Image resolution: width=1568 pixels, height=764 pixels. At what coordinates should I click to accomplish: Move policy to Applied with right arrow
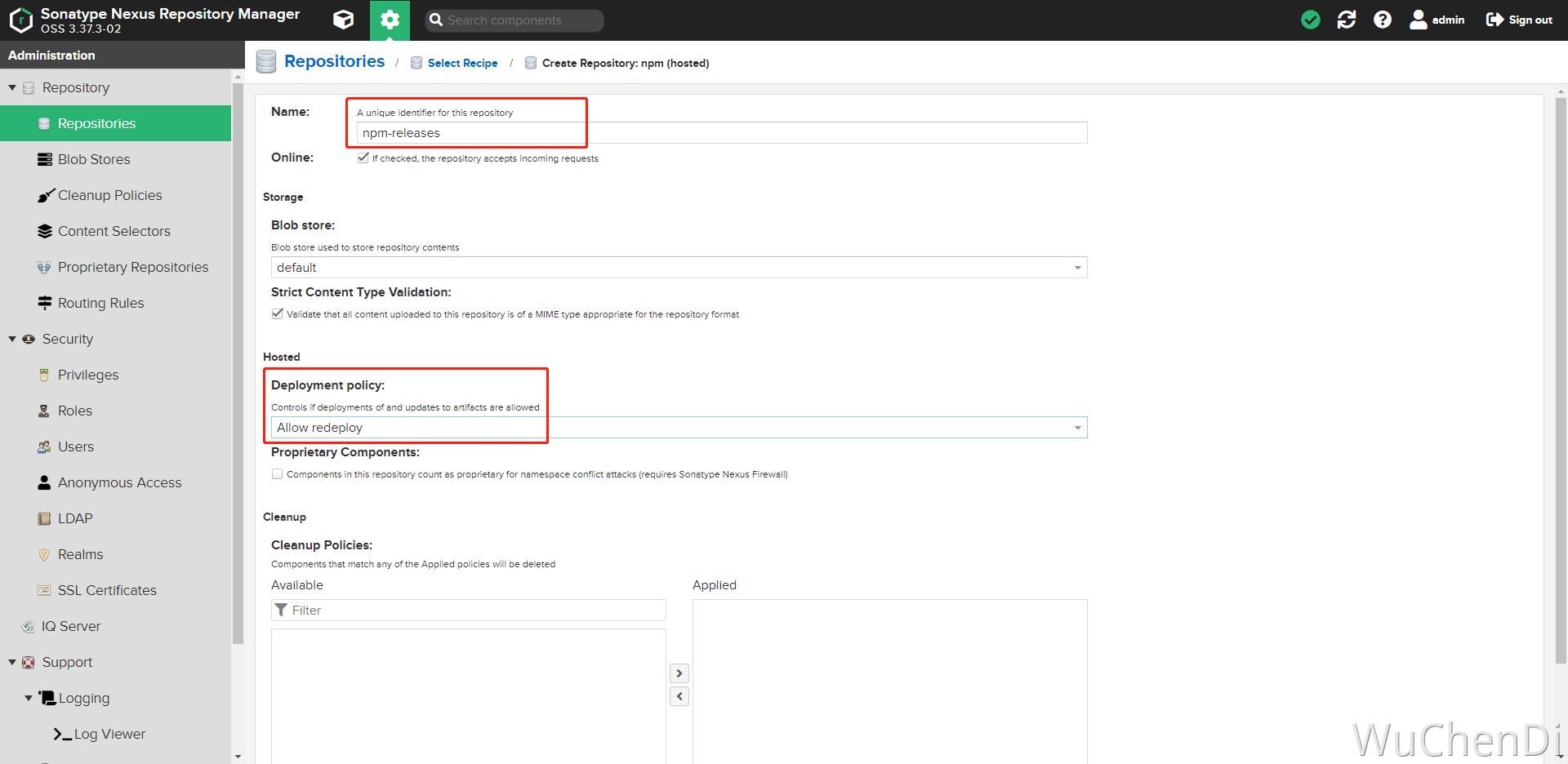coord(679,673)
